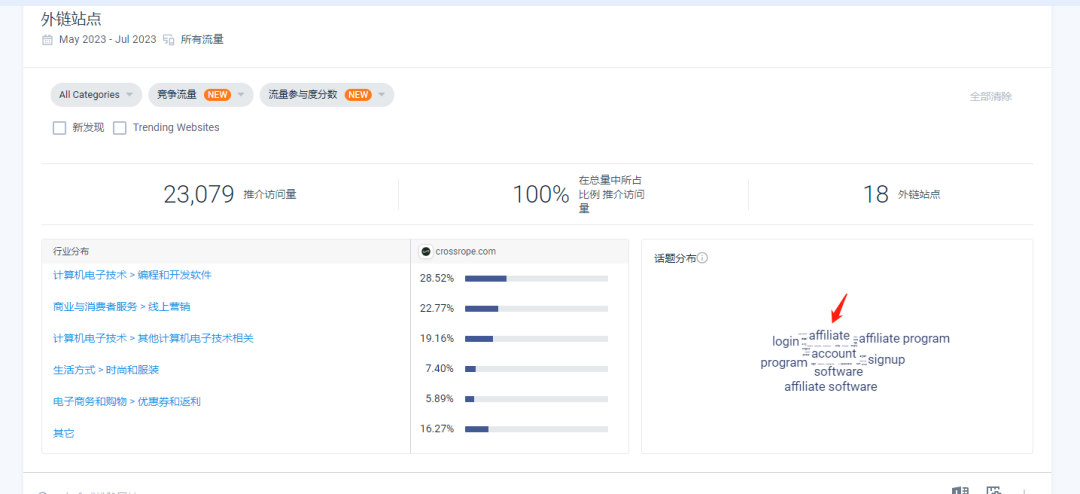Open the 计算机电子技术 > 编程和开发软件 category link

[132, 275]
